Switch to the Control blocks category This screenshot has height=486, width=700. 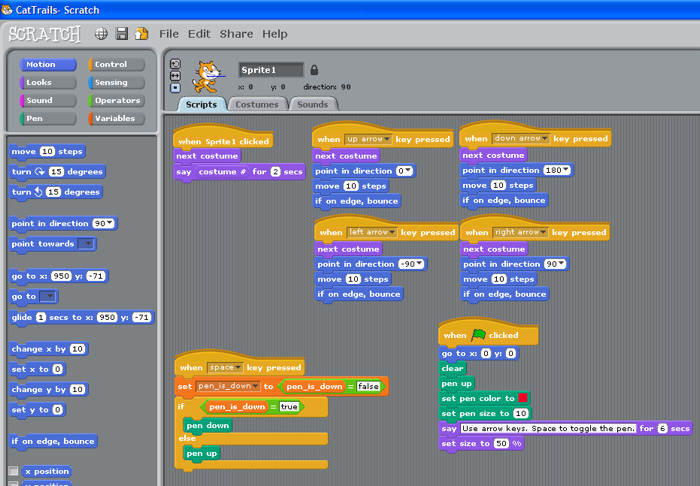click(116, 65)
